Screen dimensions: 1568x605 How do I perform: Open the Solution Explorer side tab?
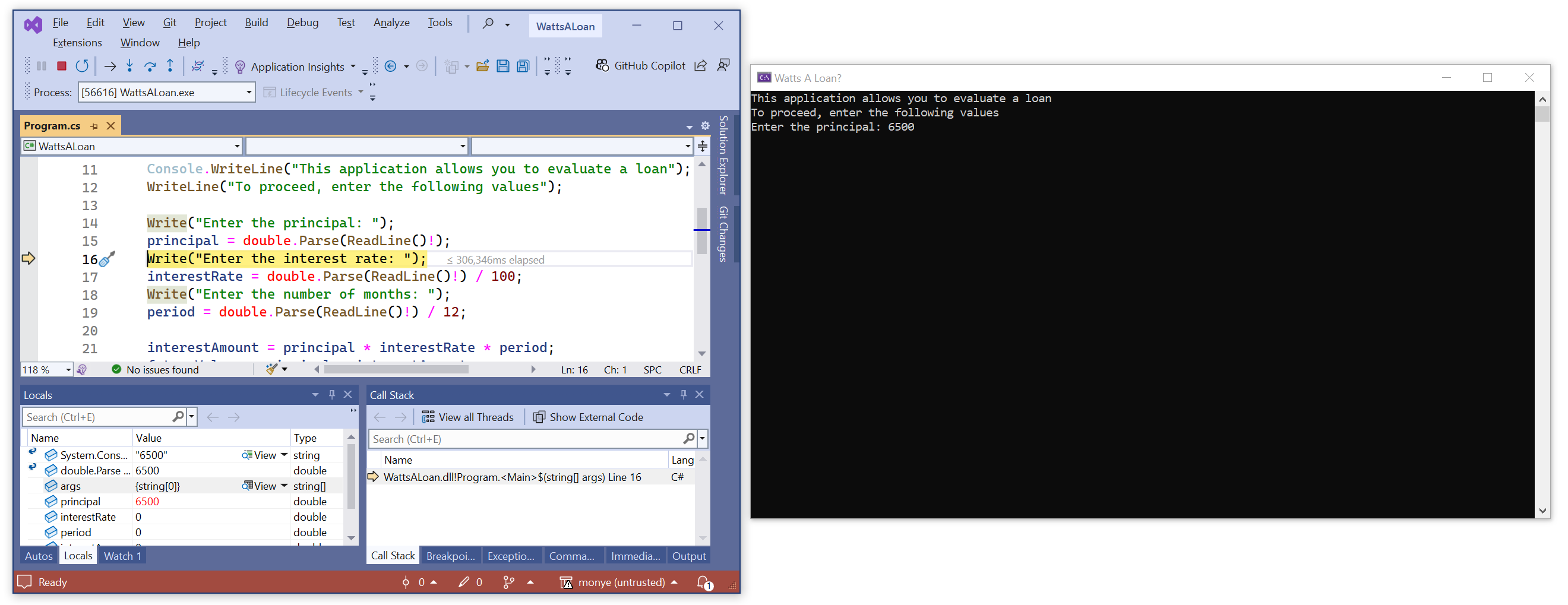coord(723,154)
